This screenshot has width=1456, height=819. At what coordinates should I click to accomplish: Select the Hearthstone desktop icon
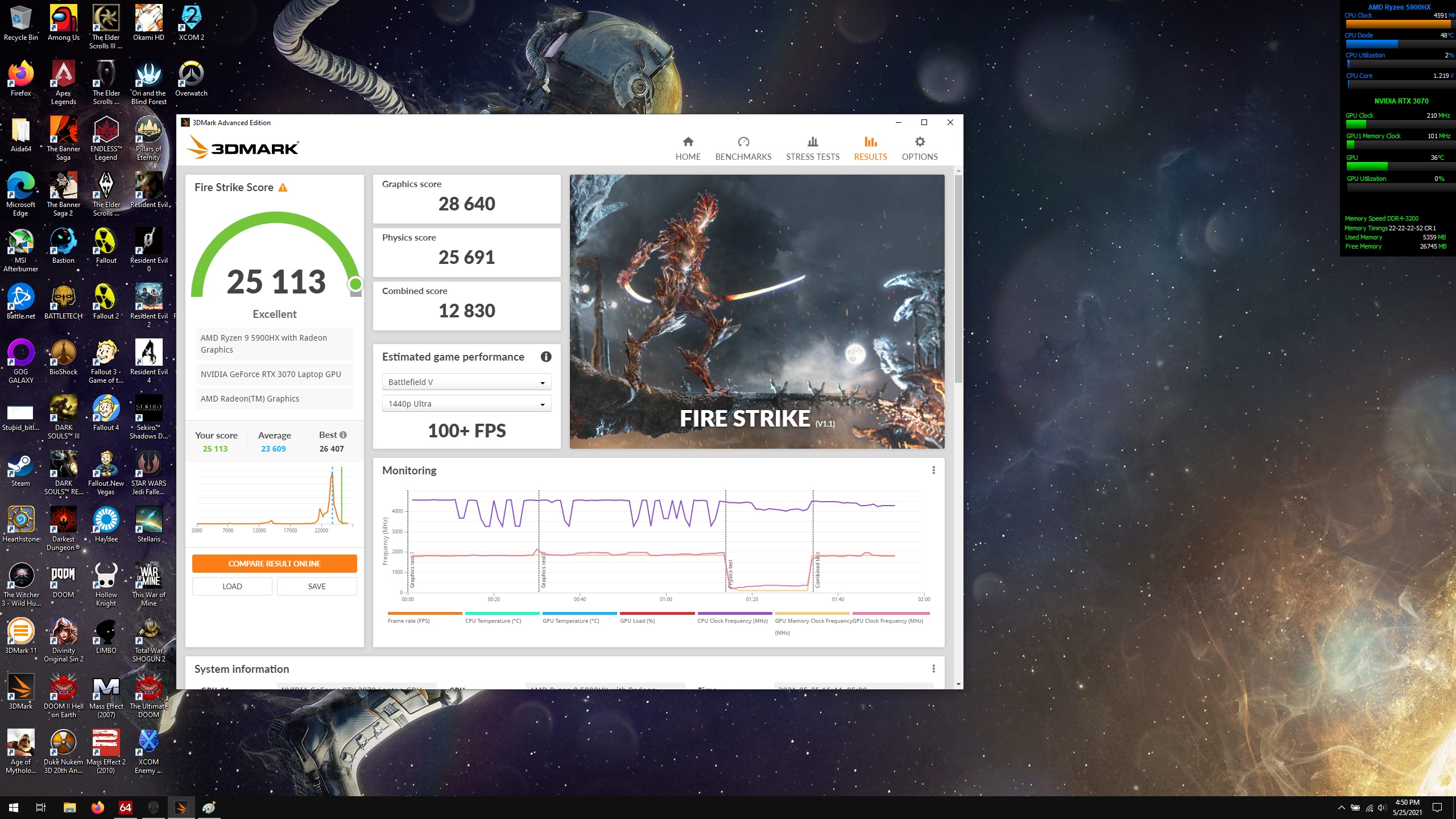click(21, 525)
